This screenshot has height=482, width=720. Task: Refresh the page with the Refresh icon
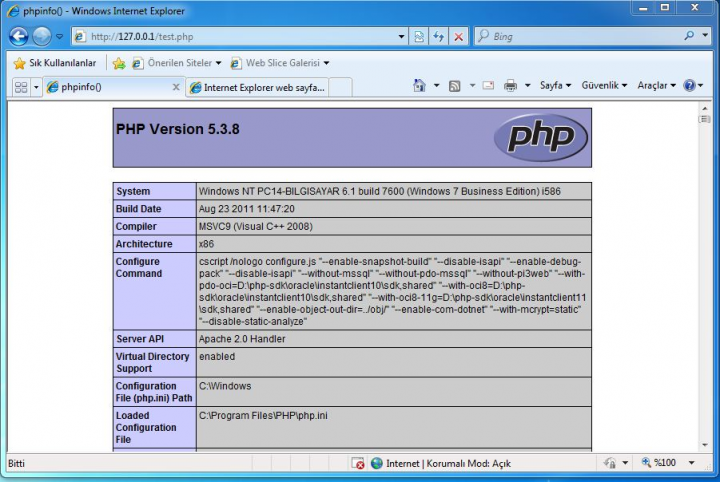click(x=439, y=37)
